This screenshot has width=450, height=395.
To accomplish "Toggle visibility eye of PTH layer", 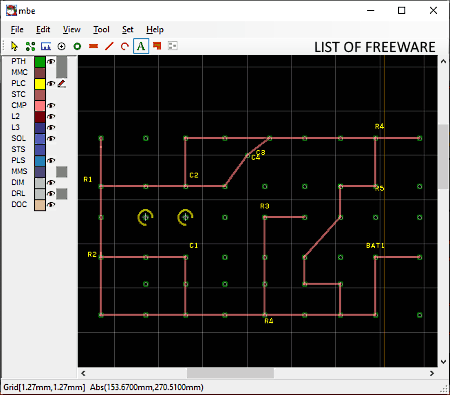I will point(51,61).
